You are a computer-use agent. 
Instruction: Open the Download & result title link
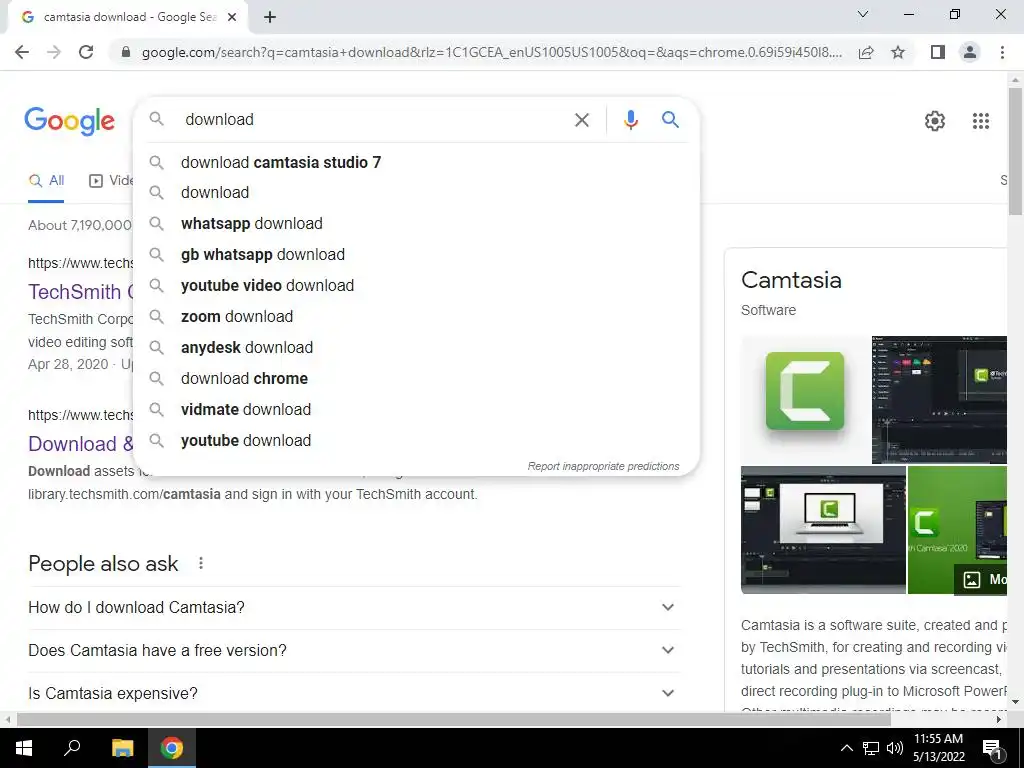click(x=80, y=444)
